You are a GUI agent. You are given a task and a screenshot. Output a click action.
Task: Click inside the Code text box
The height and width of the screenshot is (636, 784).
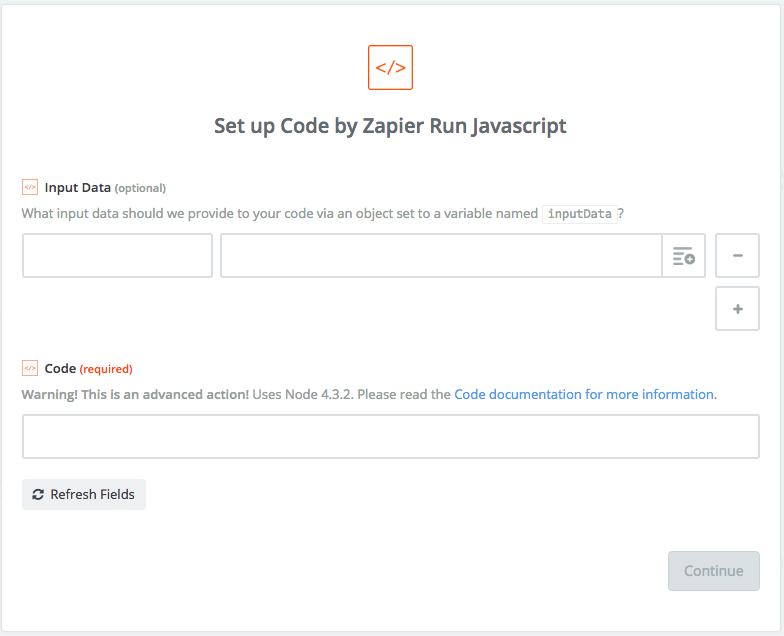(390, 437)
